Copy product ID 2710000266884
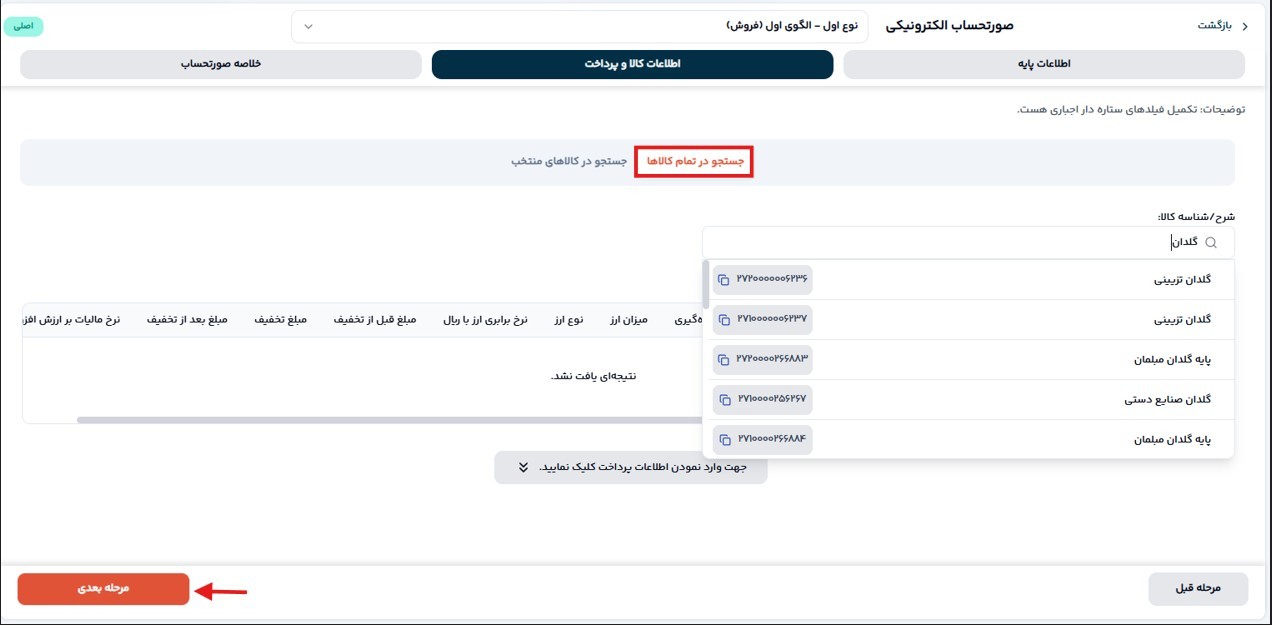1272x625 pixels. click(725, 440)
